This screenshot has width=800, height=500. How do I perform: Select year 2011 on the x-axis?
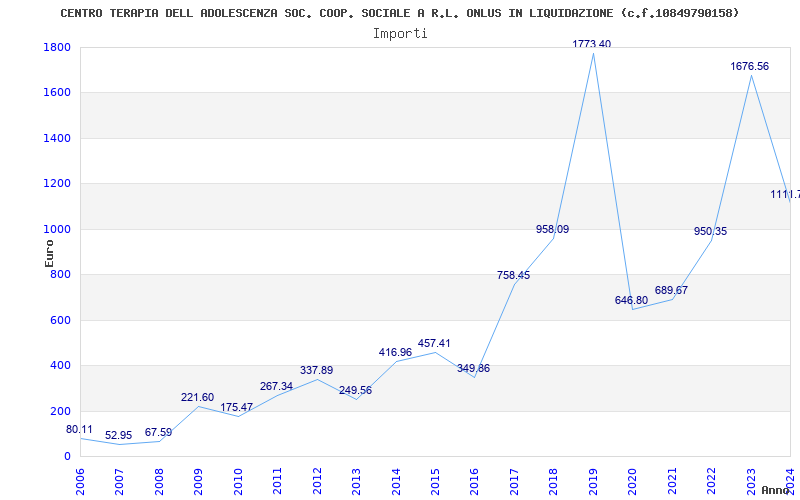click(278, 481)
